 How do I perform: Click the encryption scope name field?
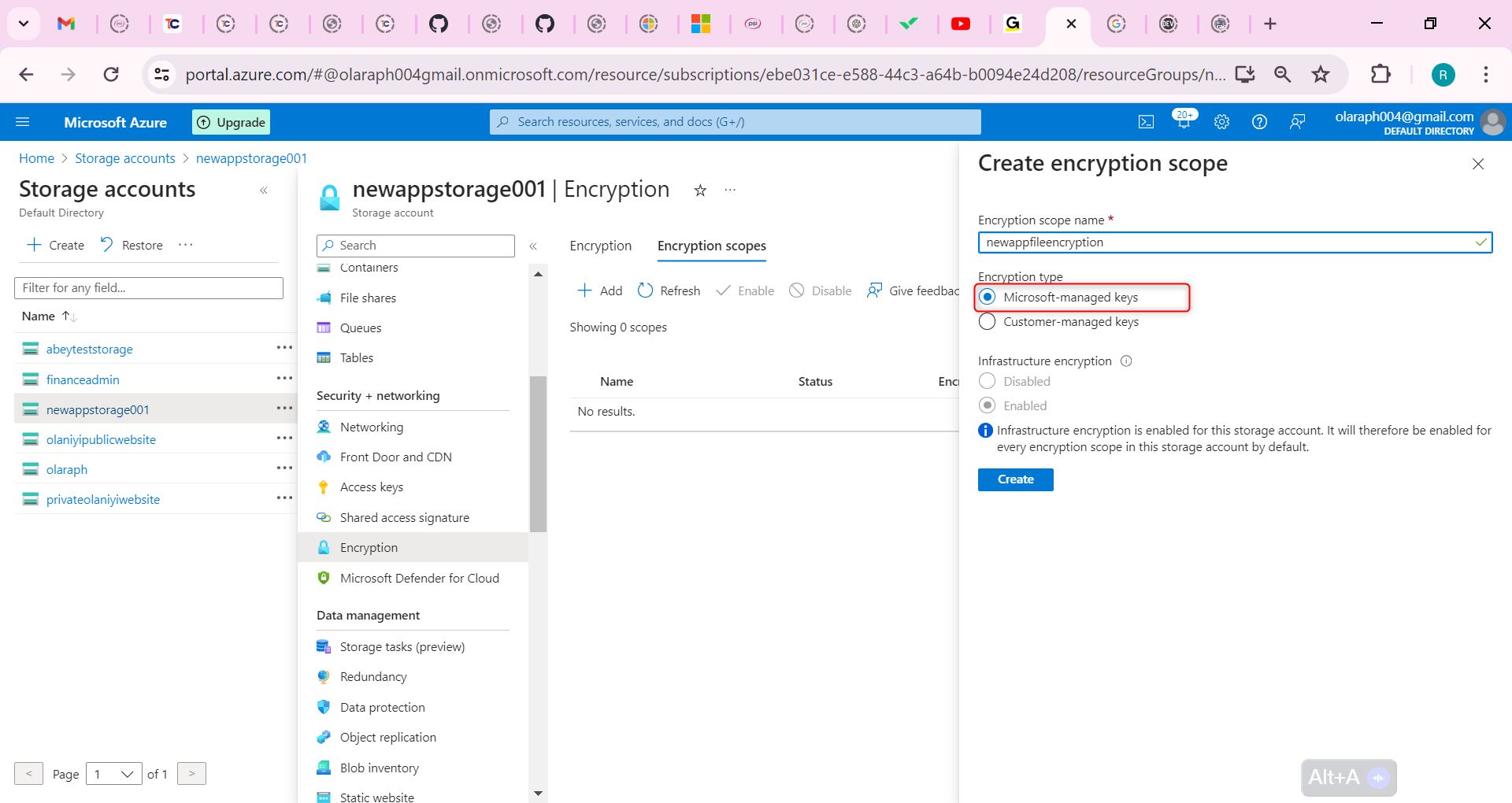click(1228, 242)
